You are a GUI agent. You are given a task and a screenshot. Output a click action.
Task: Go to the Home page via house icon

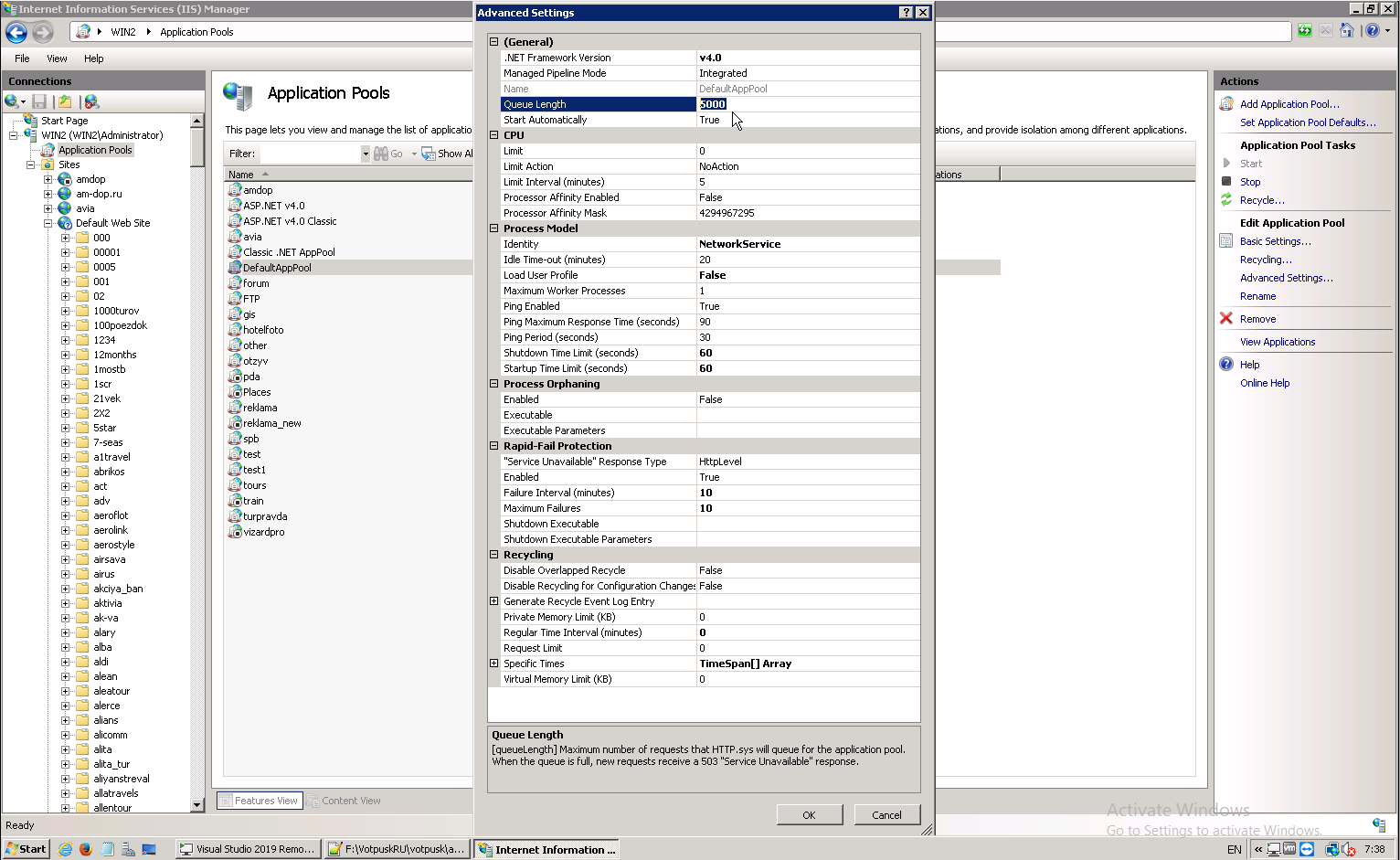[1347, 31]
